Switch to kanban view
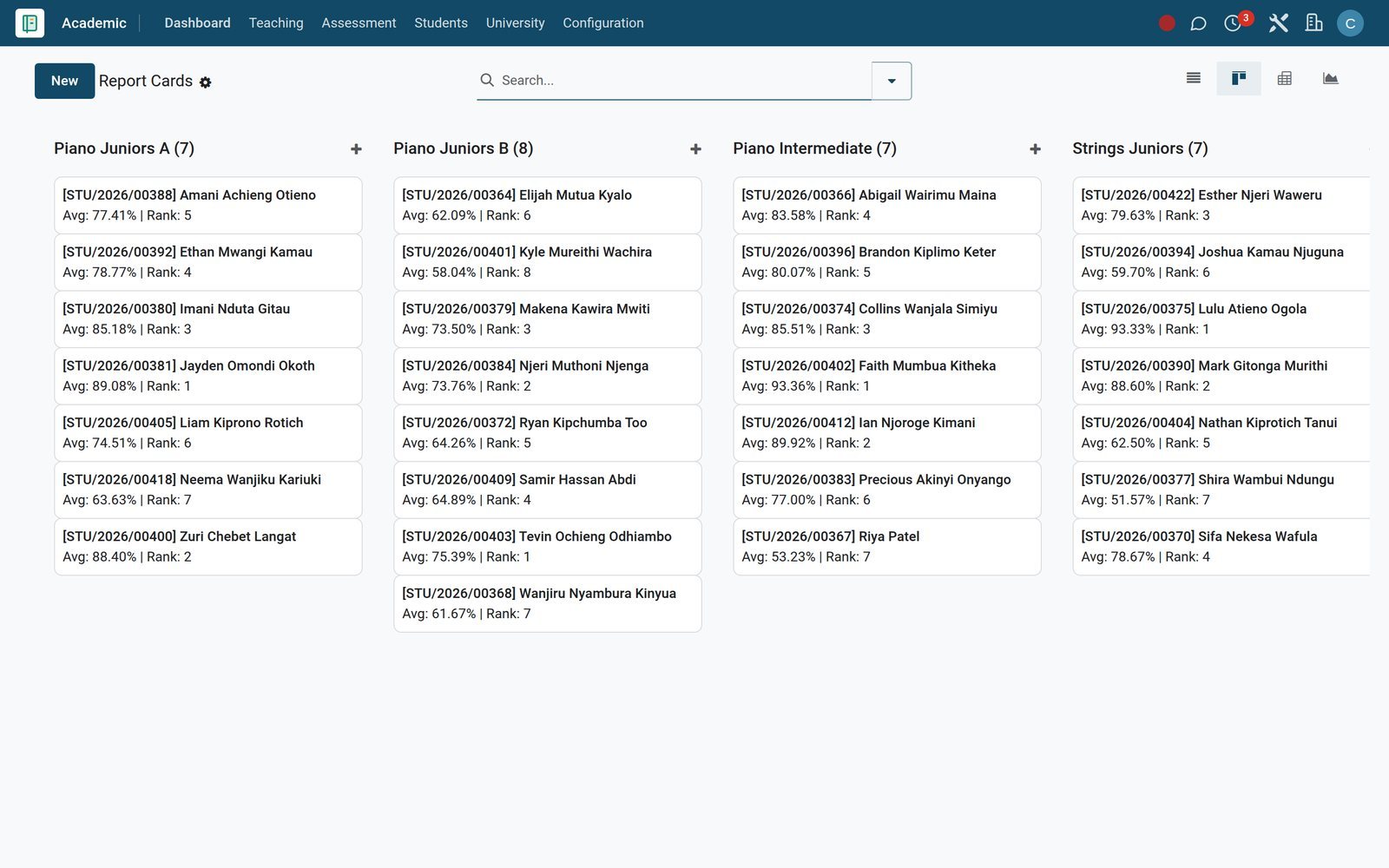The width and height of the screenshot is (1389, 868). (1239, 79)
